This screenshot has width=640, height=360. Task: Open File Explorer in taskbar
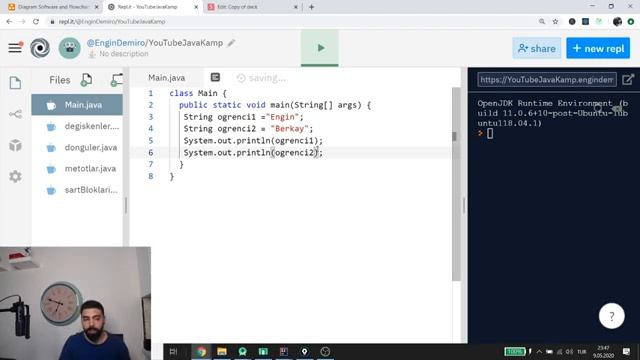222,351
